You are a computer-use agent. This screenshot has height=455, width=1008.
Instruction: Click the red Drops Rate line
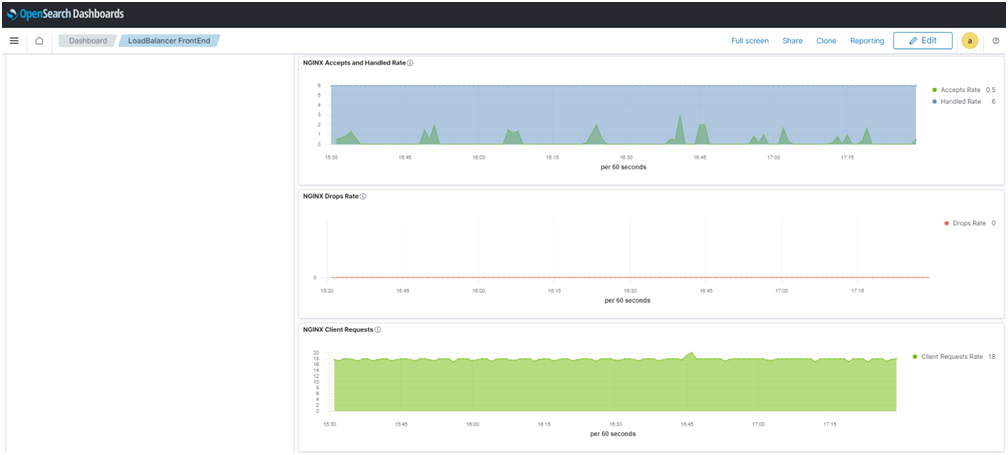click(628, 278)
